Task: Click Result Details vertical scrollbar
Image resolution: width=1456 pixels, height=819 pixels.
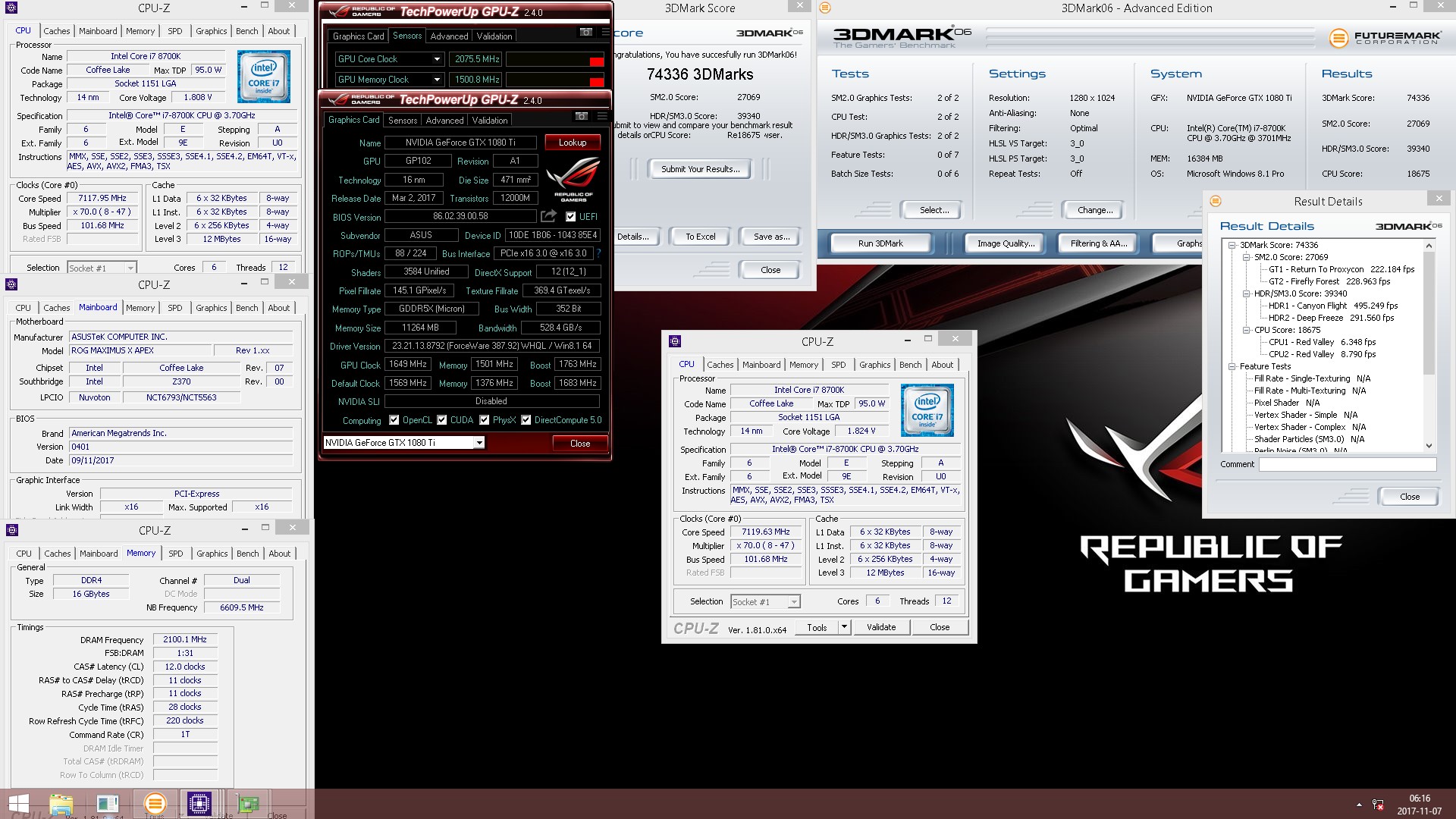Action: tap(1429, 345)
